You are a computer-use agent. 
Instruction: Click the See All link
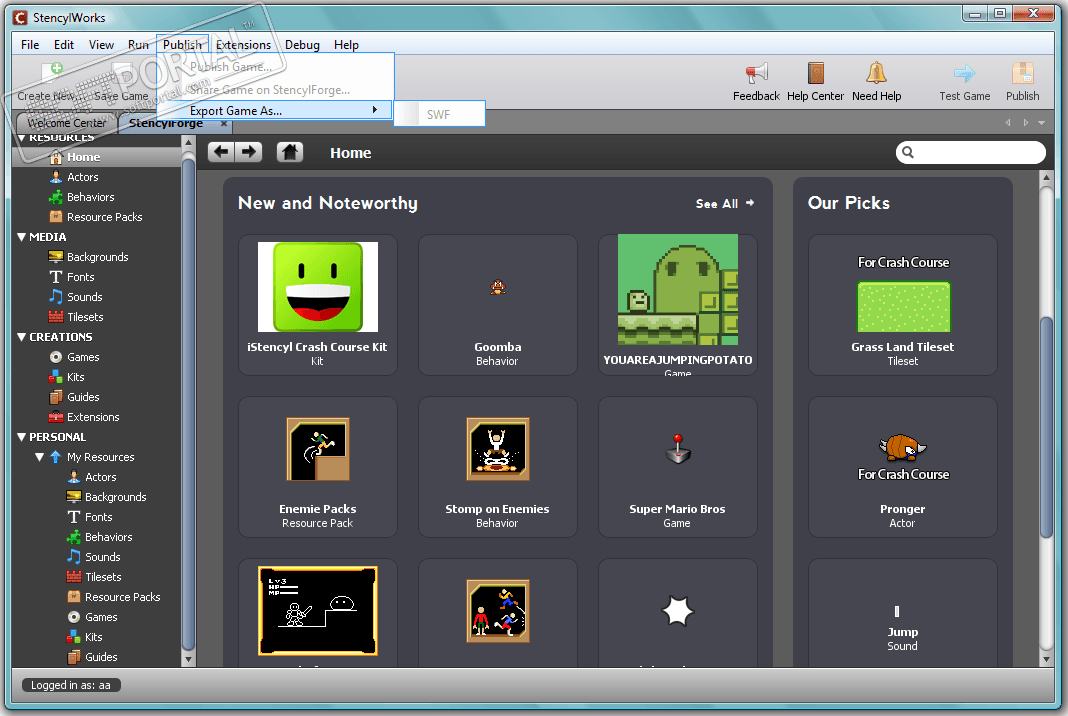point(725,203)
